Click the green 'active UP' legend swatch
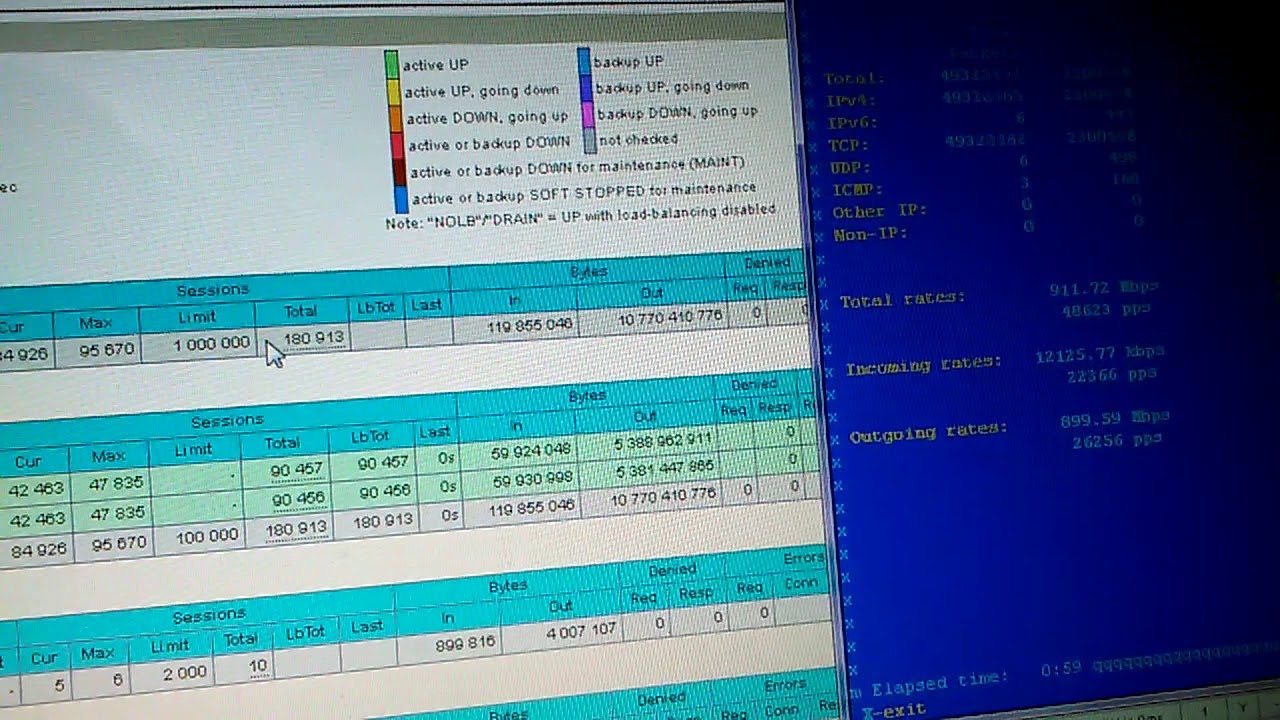Screen dimensions: 1280x720 coord(392,65)
